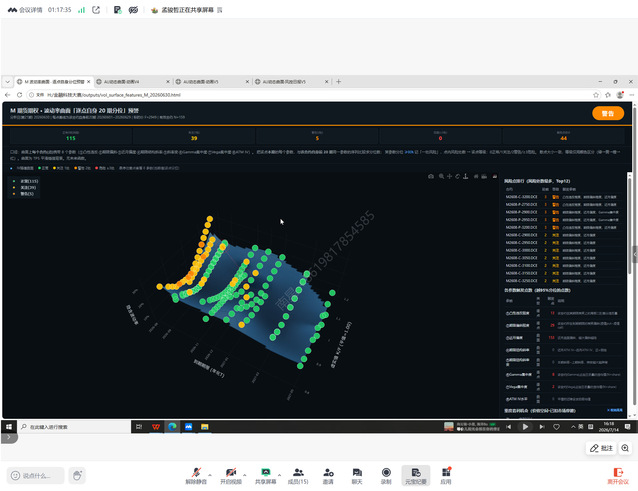The width and height of the screenshot is (638, 491).
Task: Turn on camera via 开启视频
Action: (x=231, y=476)
